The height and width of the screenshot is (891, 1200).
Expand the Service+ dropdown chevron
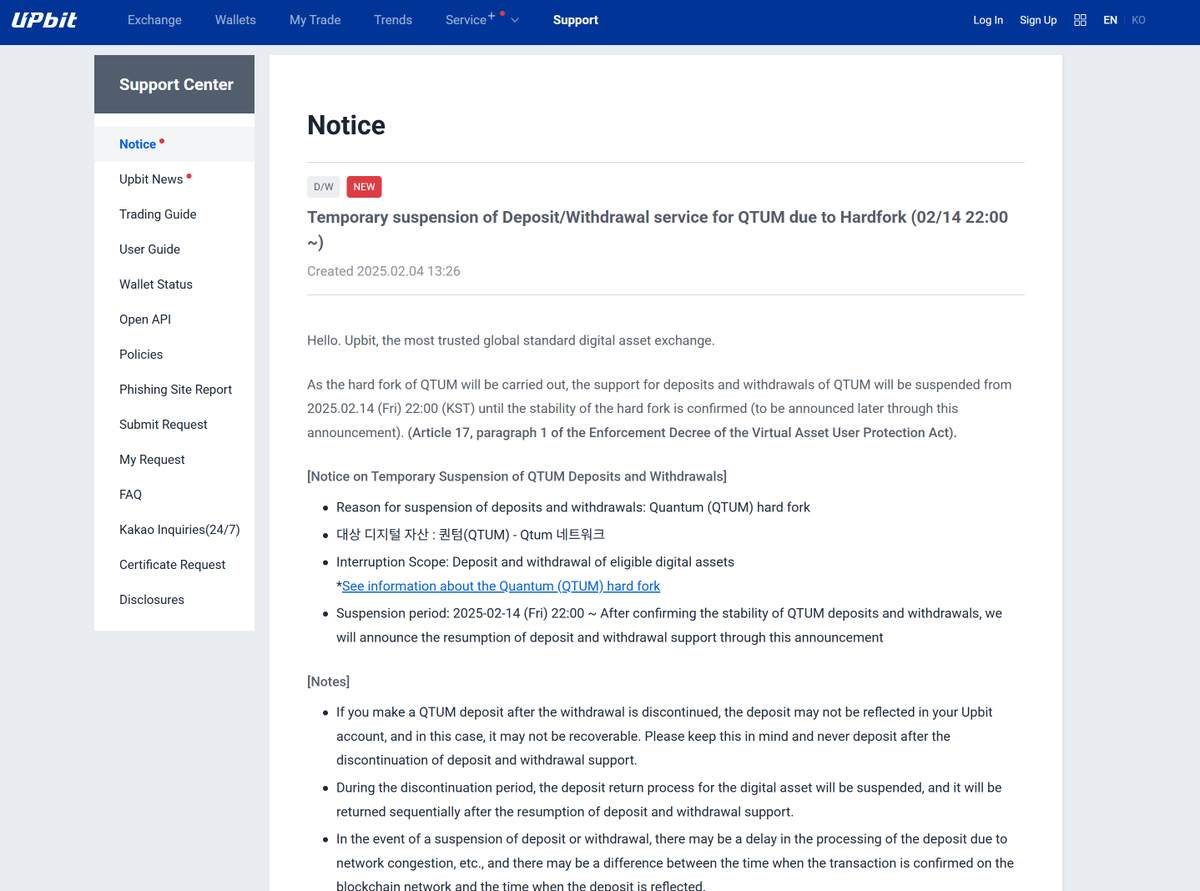[x=515, y=20]
